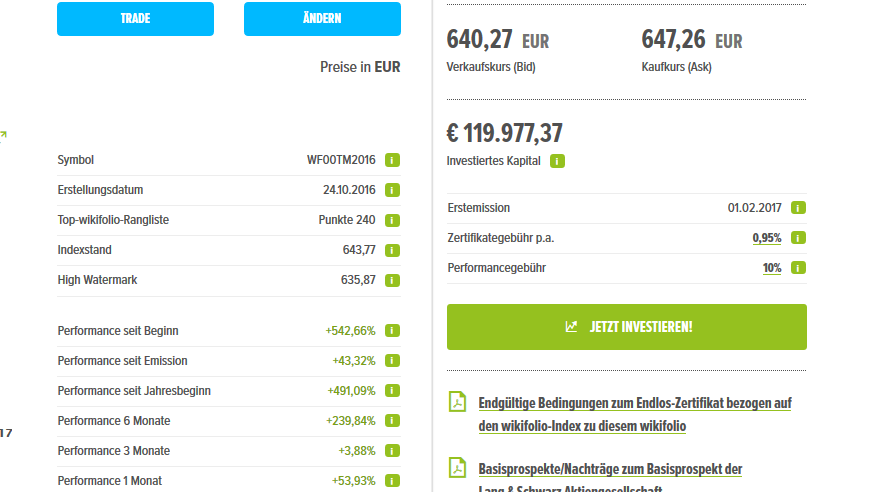This screenshot has height=492, width=871.
Task: Click the info icon next to Symbol
Action: [393, 160]
